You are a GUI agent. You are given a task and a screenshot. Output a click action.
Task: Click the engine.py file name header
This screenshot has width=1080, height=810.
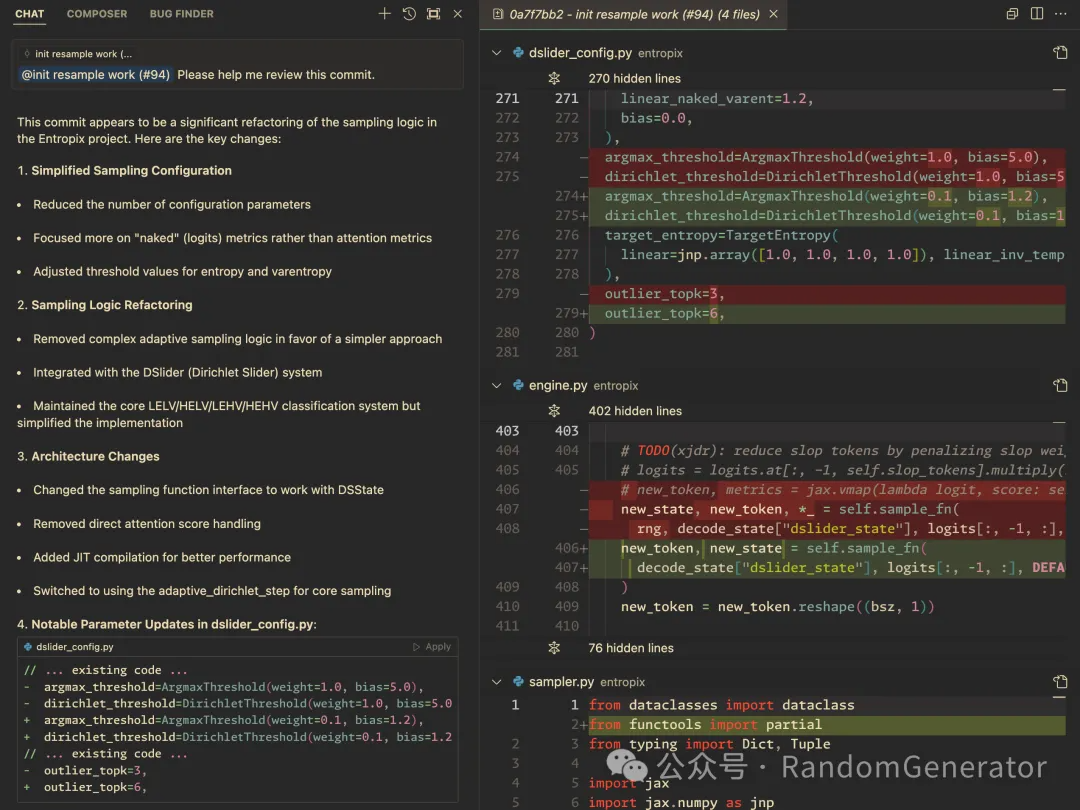[558, 386]
